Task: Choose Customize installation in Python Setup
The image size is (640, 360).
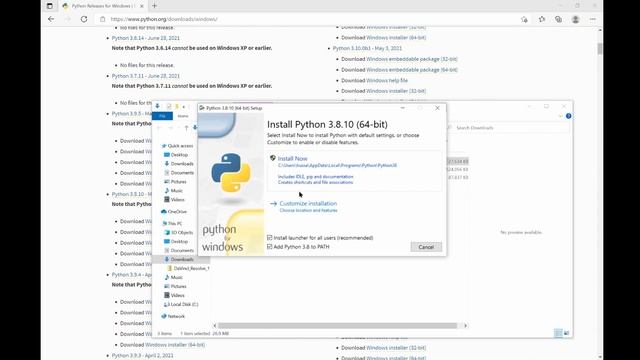Action: (308, 203)
